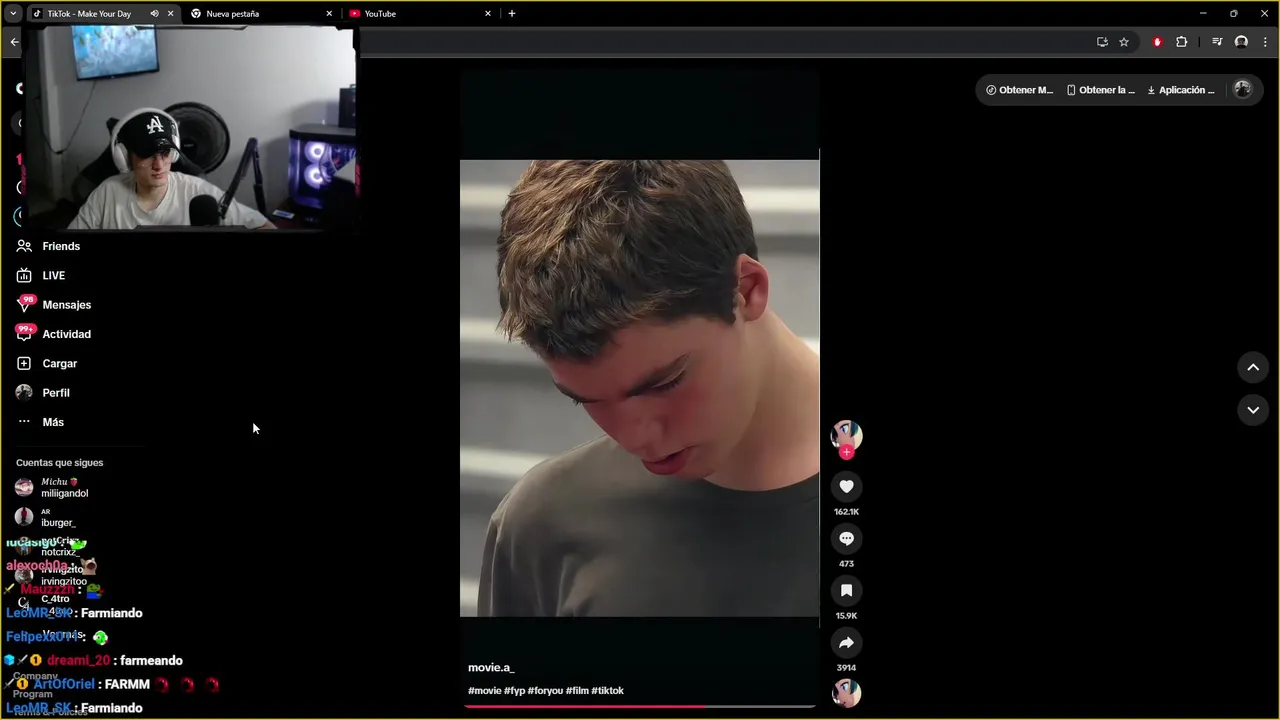This screenshot has width=1280, height=720.
Task: Open the Chrome profile avatar
Action: 1241,42
